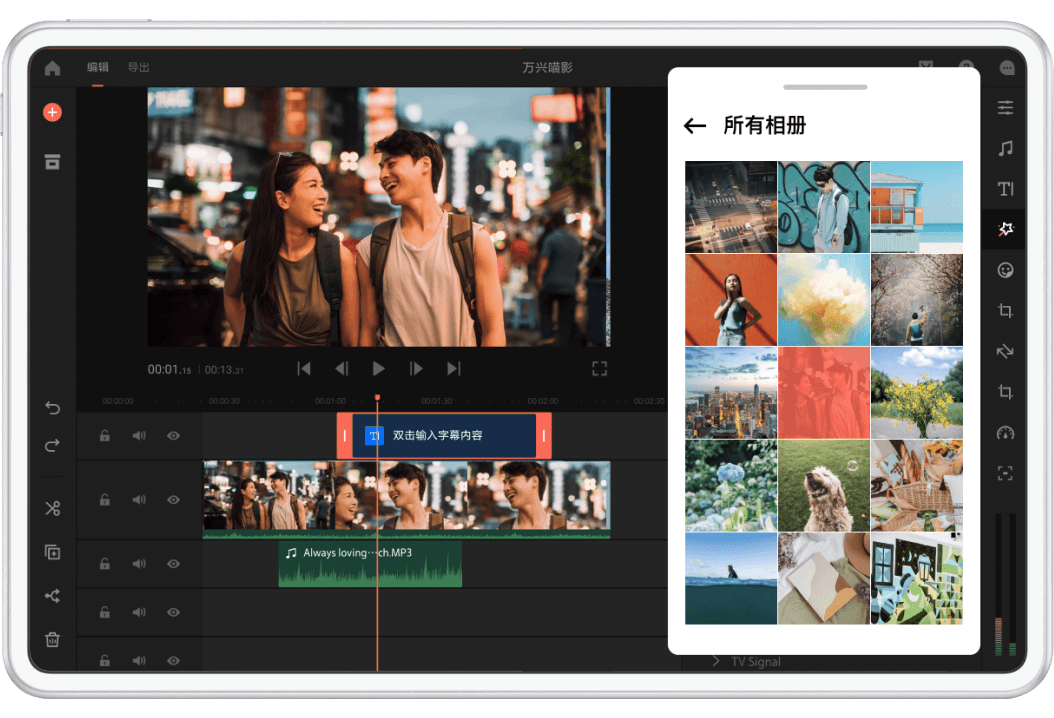Viewport: 1054px width, 718px height.
Task: Click the undo arrow
Action: (x=52, y=408)
